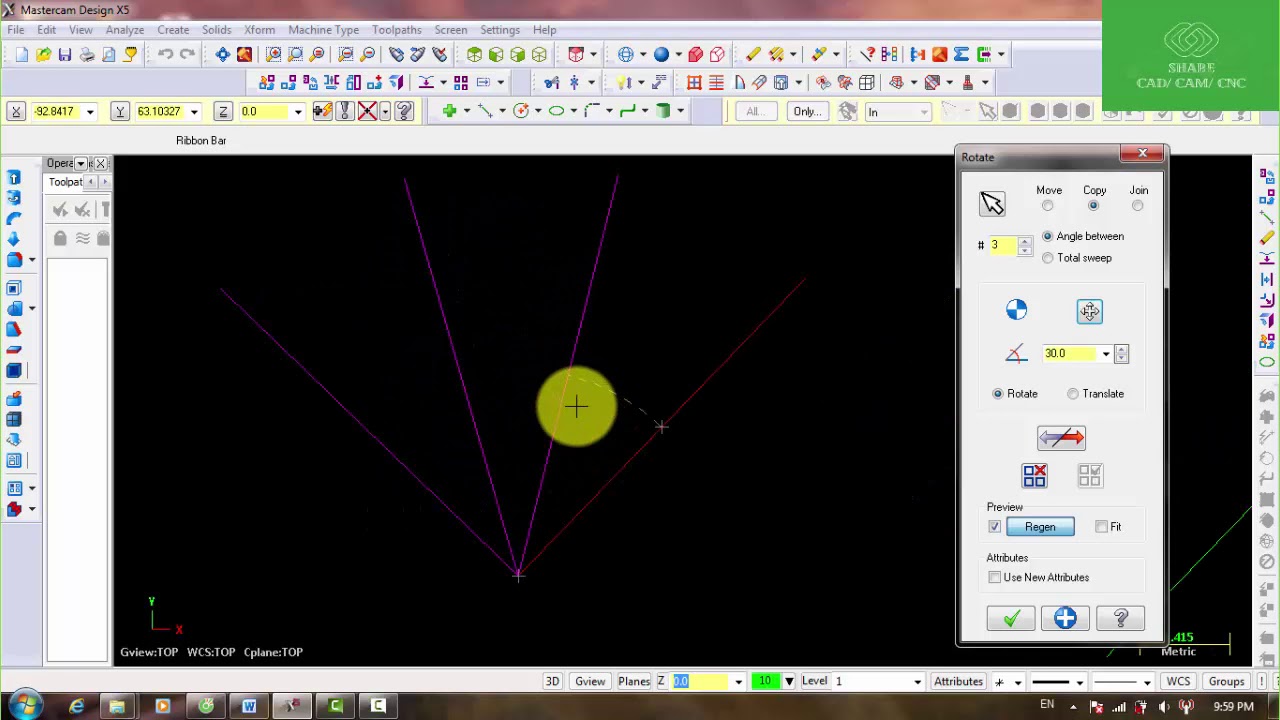Click the copies count field showing 3
Viewport: 1280px width, 720px height.
tap(1002, 246)
